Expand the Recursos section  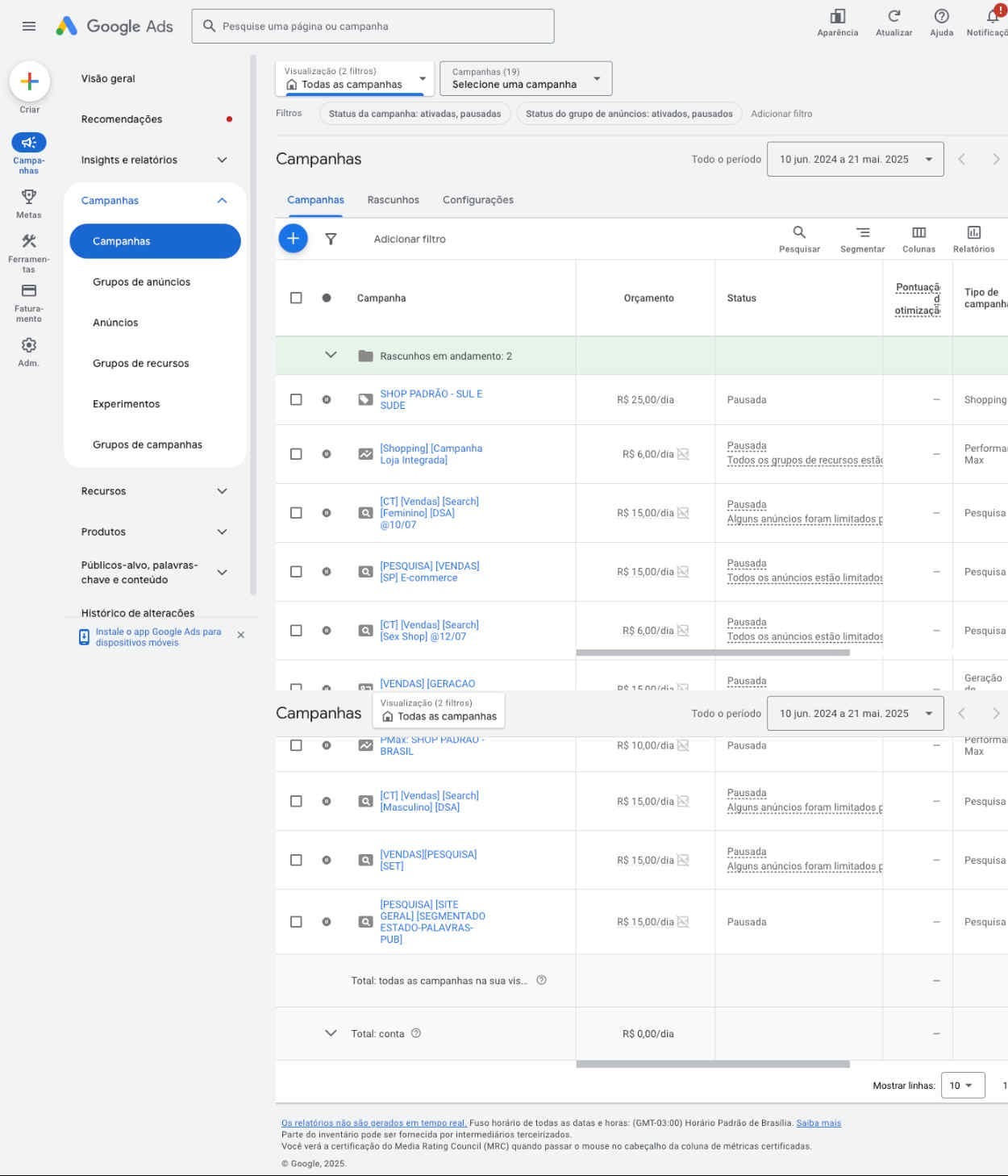click(x=222, y=490)
